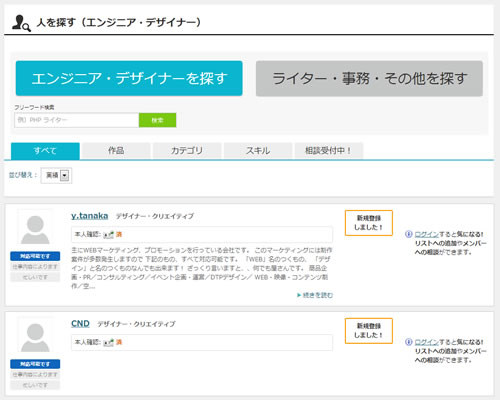Click ライター・事務・その他を探す button

click(x=369, y=78)
